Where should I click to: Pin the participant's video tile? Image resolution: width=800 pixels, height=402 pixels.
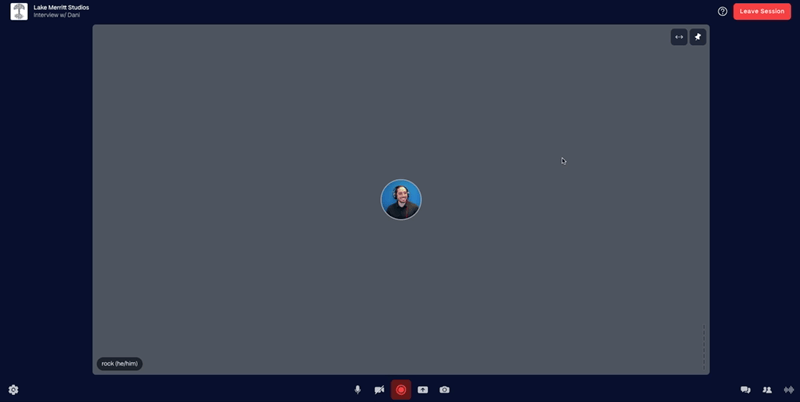pyautogui.click(x=698, y=37)
